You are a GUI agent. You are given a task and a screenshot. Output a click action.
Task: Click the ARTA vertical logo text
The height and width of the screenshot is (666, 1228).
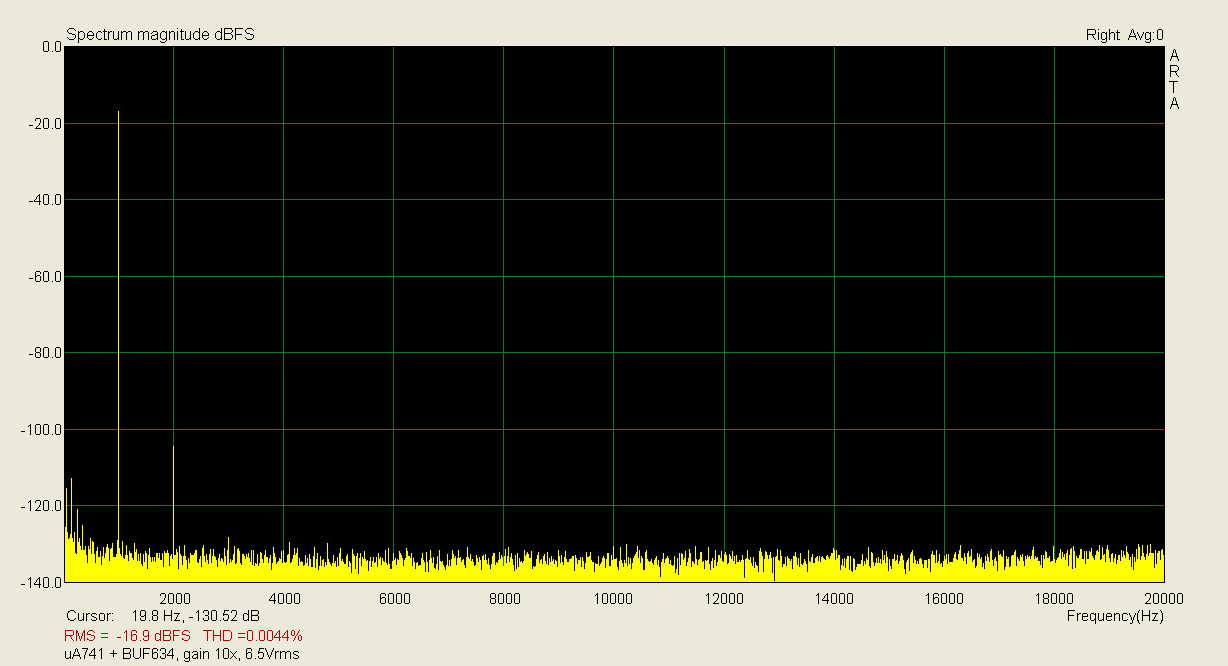tap(1174, 80)
